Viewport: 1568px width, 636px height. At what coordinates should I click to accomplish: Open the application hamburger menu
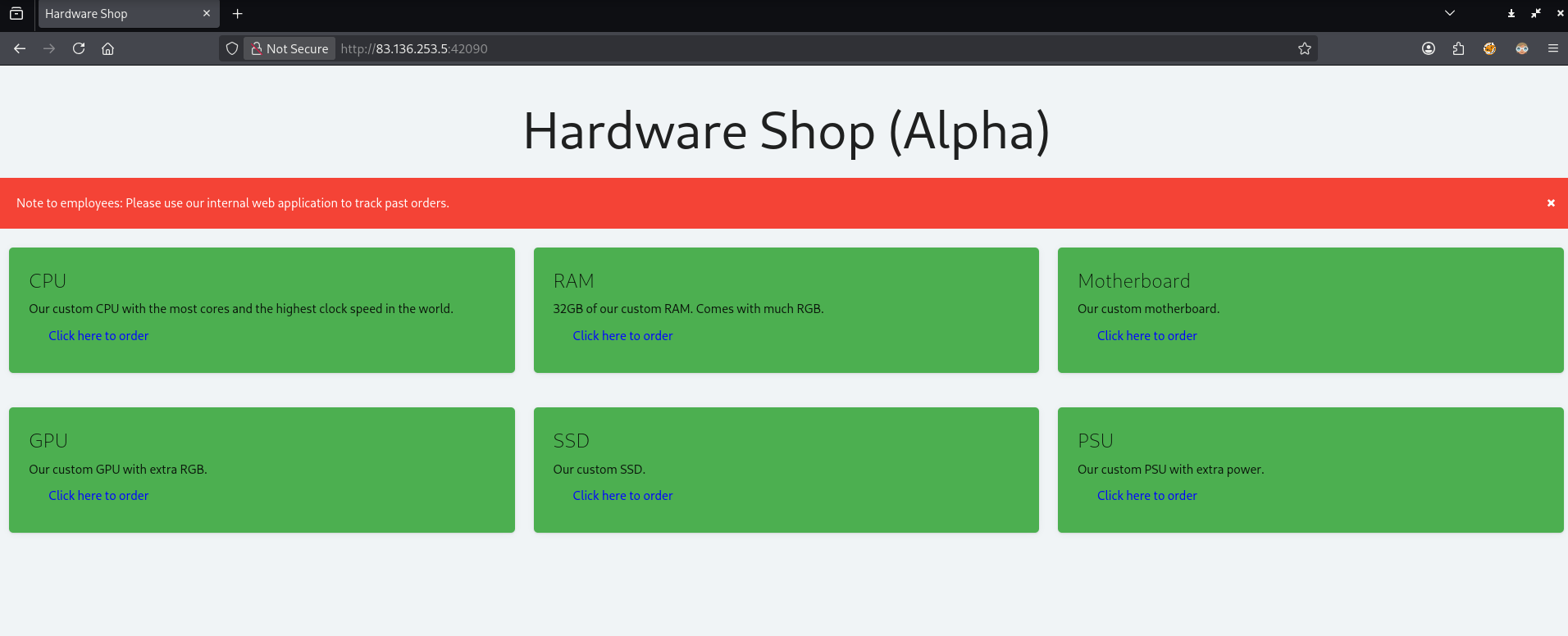[x=1552, y=48]
